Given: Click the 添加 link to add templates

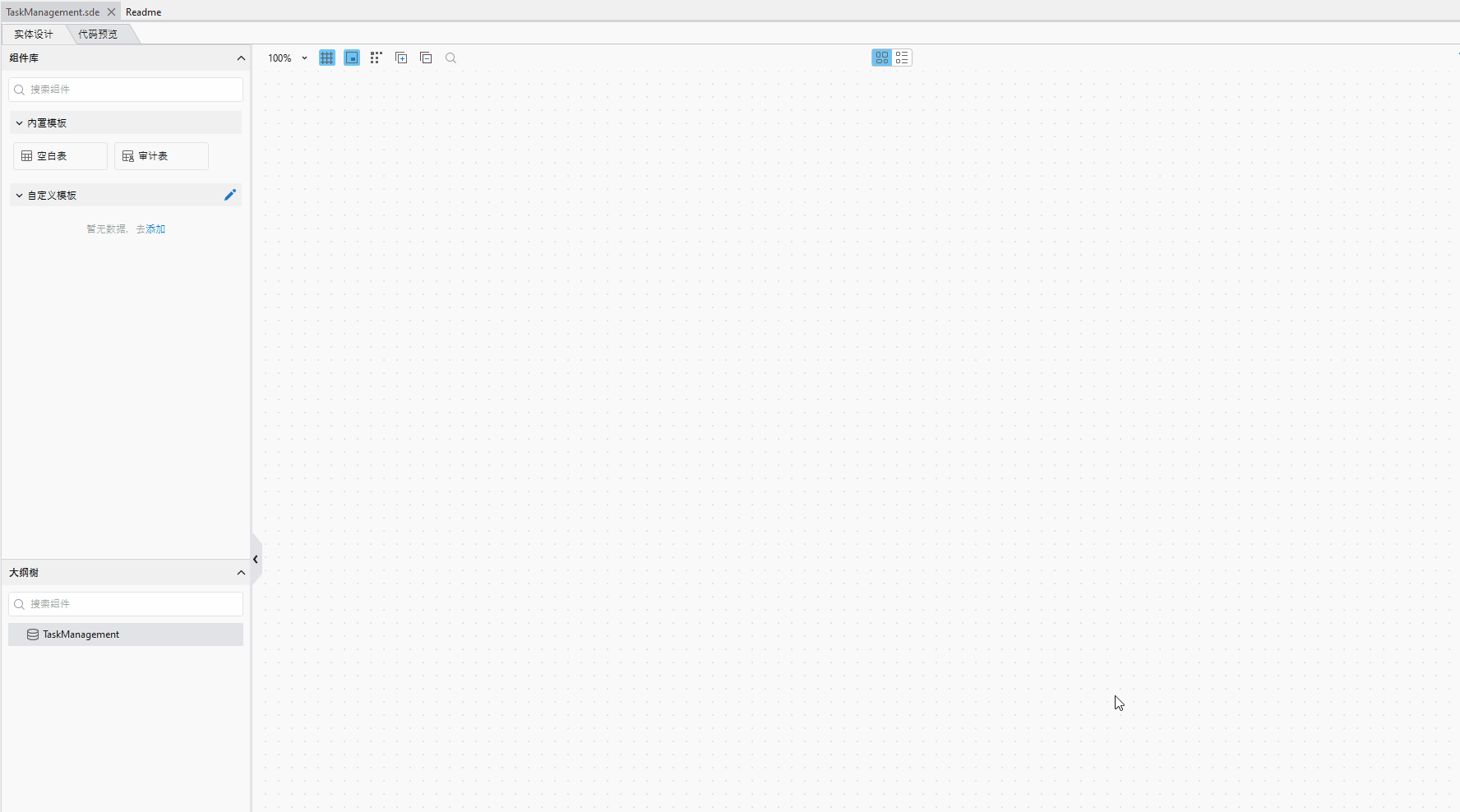Looking at the screenshot, I should [x=155, y=228].
